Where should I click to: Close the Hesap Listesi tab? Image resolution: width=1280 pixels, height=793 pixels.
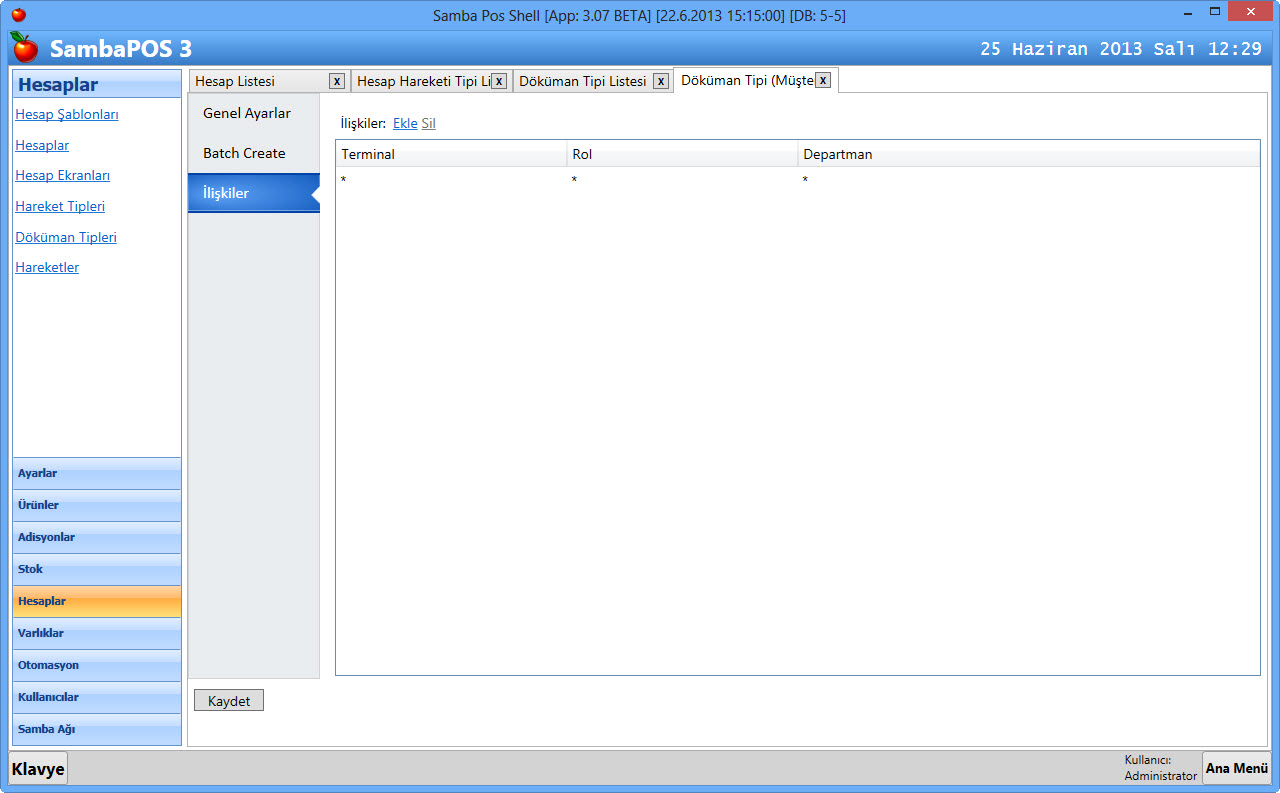click(337, 81)
